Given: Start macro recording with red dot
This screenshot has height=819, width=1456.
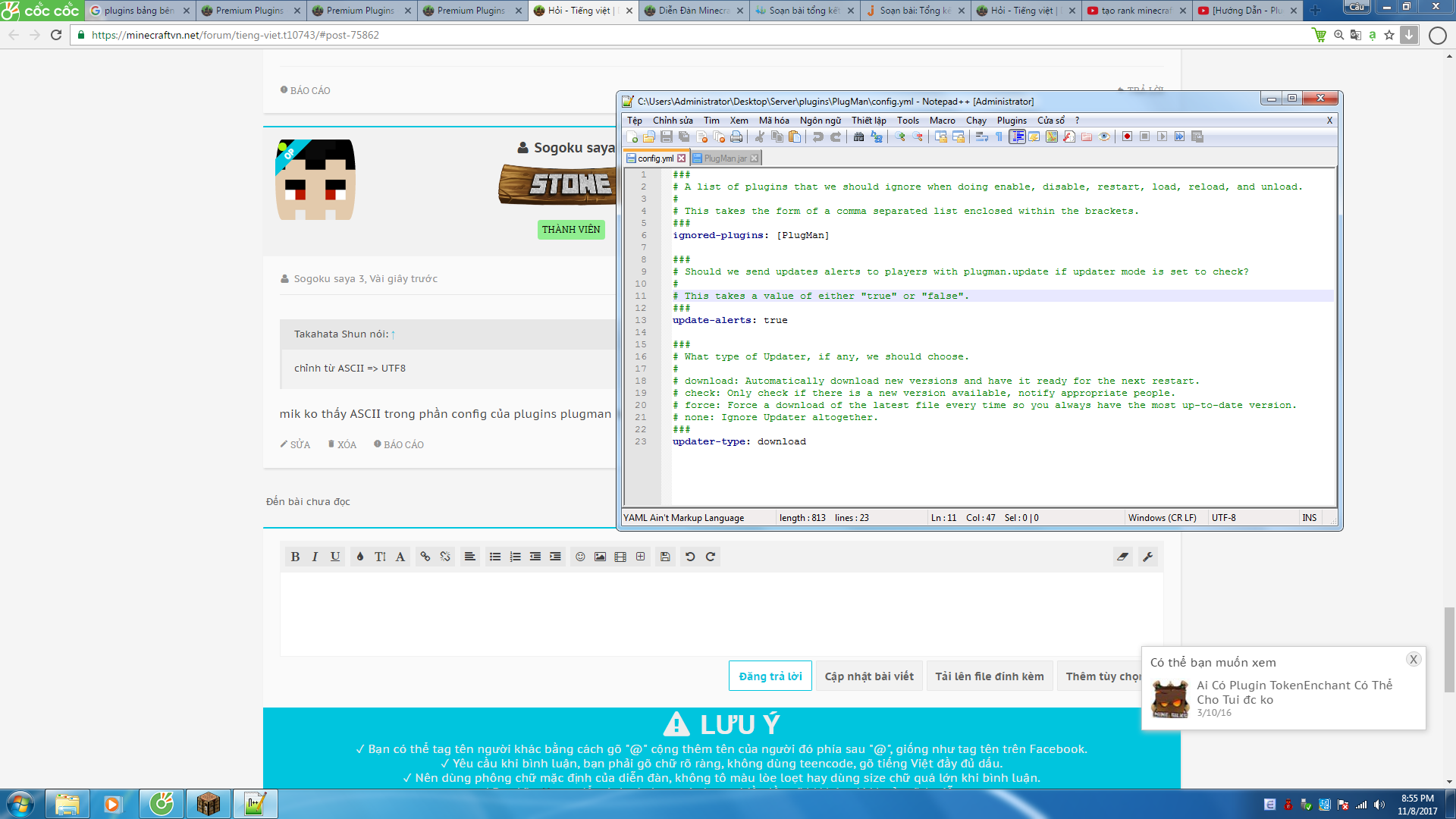Looking at the screenshot, I should pyautogui.click(x=1127, y=137).
